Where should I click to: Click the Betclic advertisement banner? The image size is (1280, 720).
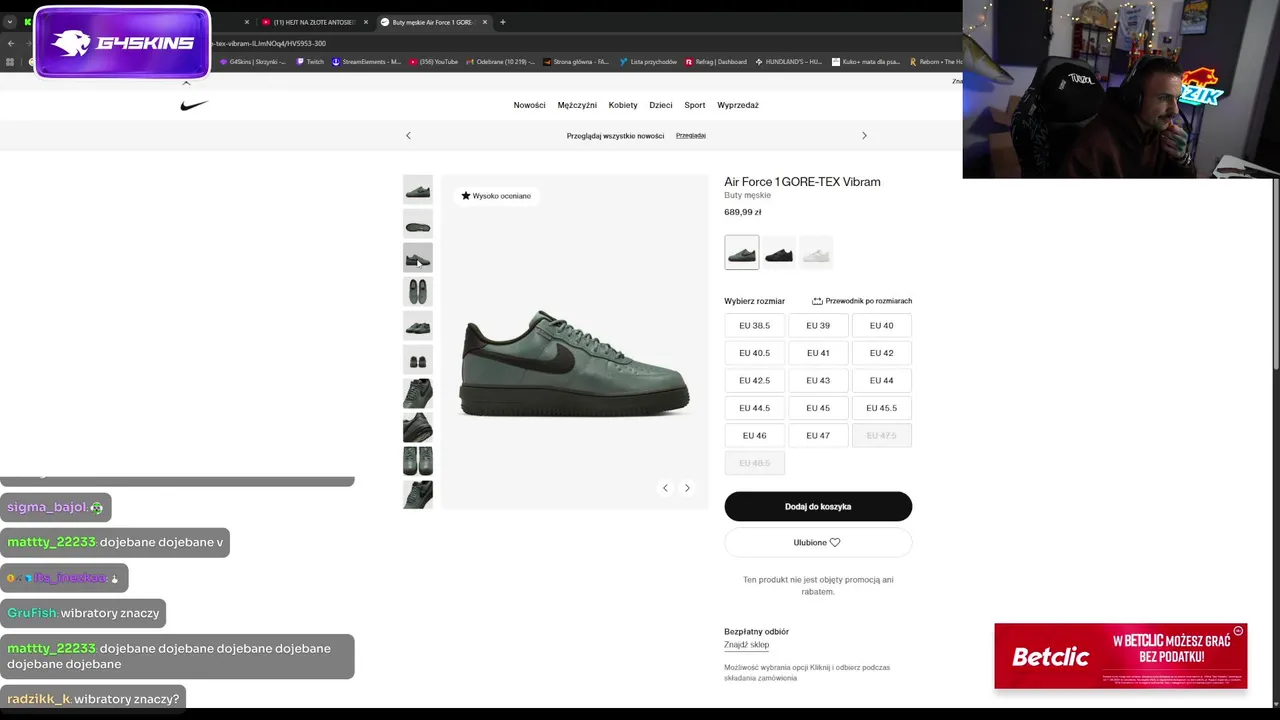1120,657
